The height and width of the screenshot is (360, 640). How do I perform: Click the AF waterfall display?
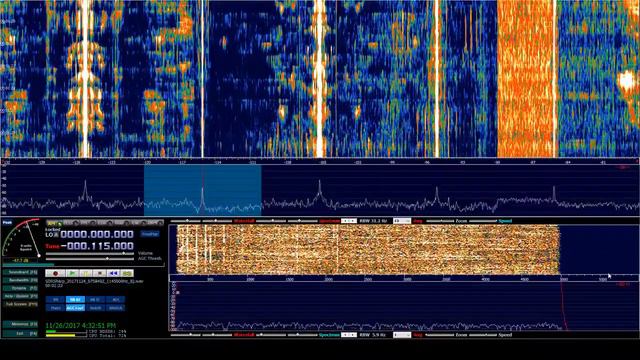click(367, 249)
